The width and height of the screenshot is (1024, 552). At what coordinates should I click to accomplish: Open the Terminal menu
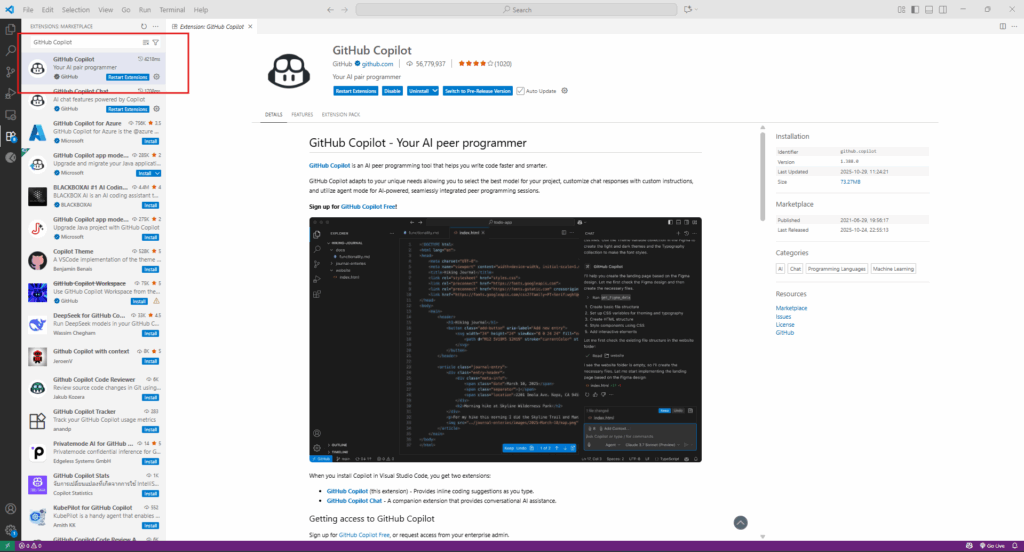point(172,10)
